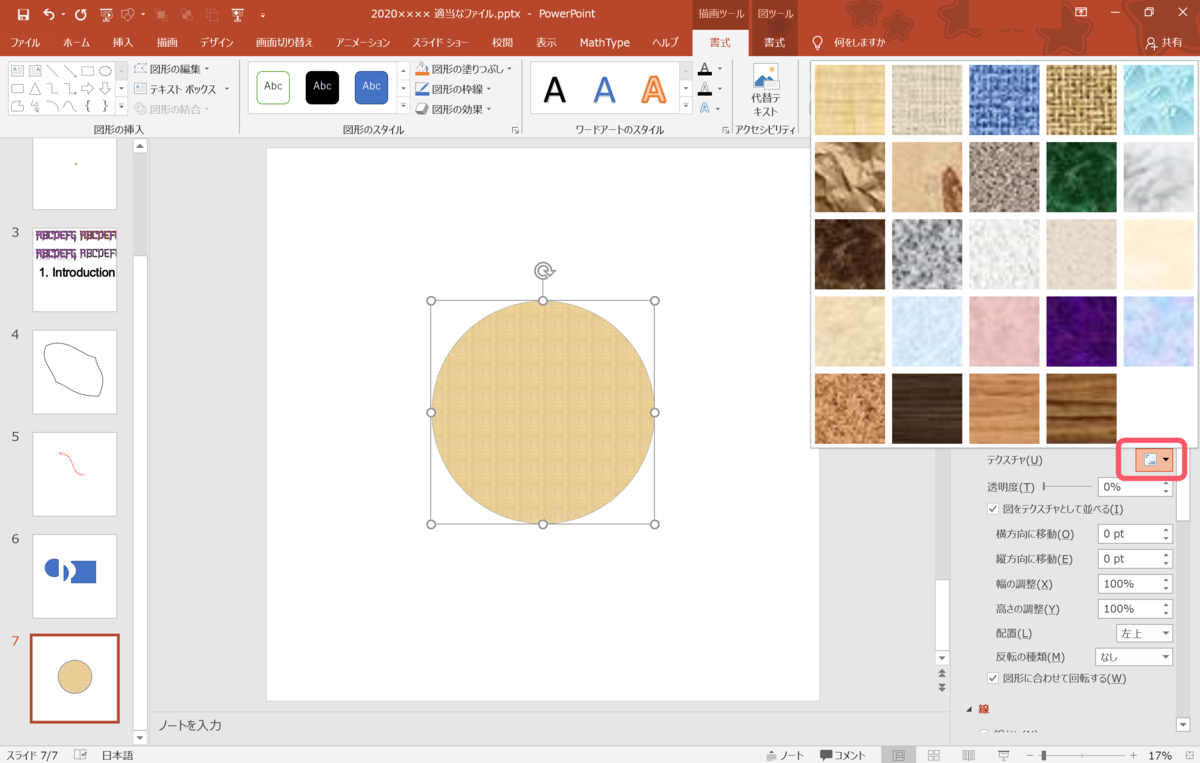Open the spell check status icon

[81, 755]
